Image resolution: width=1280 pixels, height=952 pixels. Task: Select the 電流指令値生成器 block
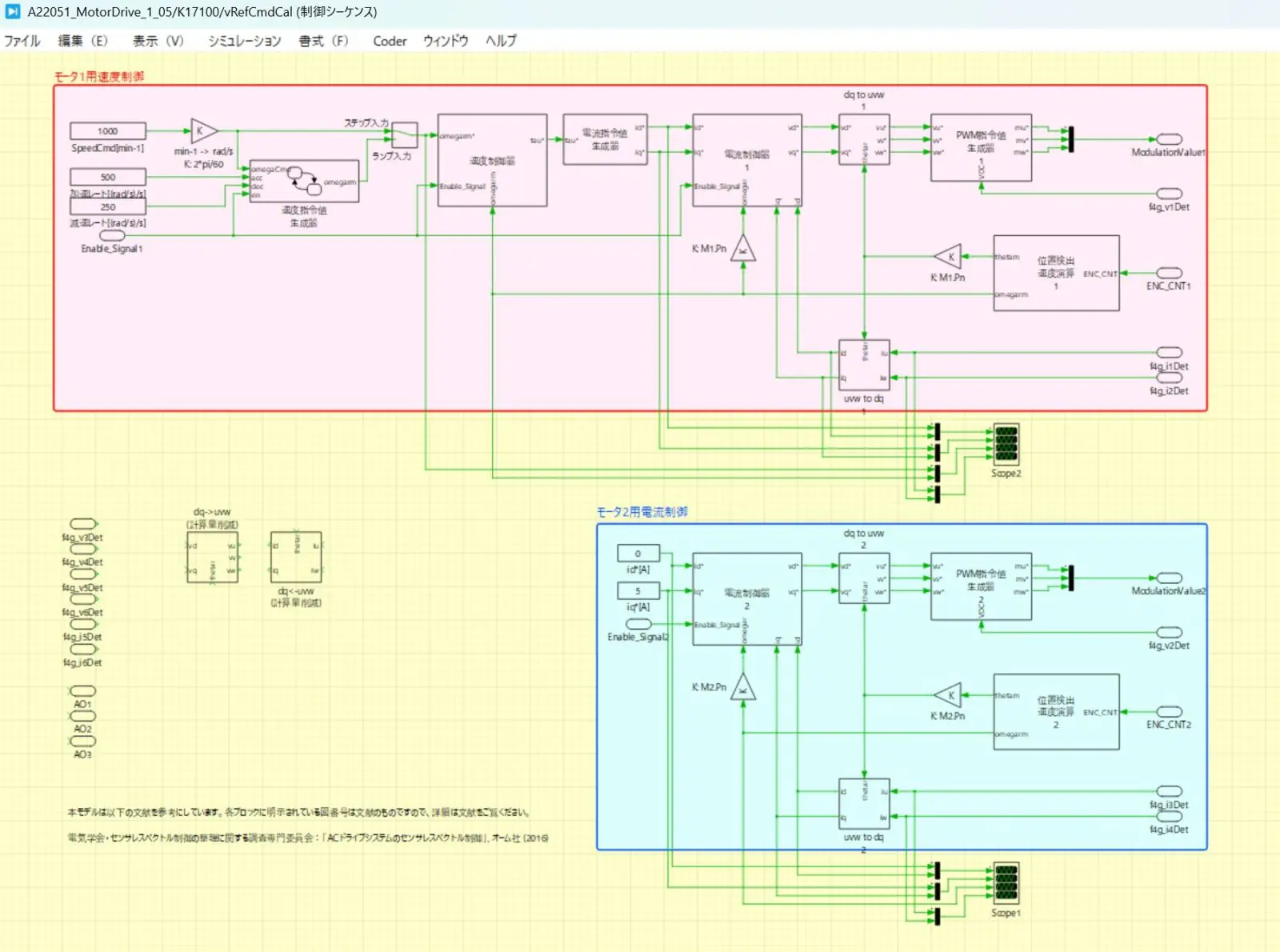(x=605, y=140)
